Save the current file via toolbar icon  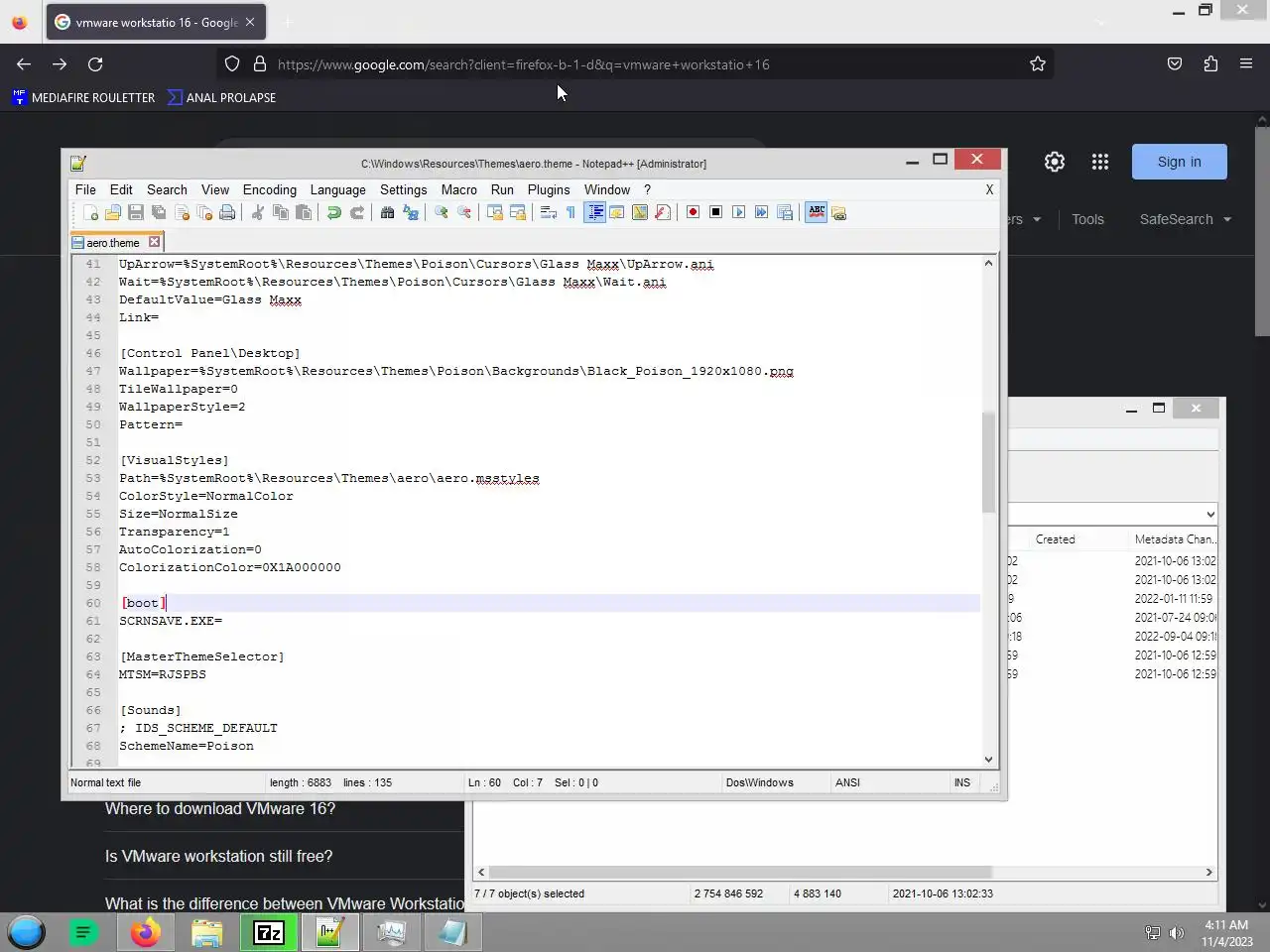point(135,212)
